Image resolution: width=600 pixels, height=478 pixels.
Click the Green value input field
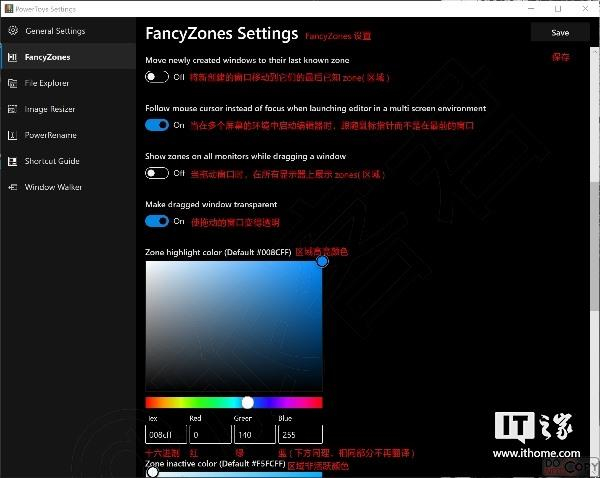click(255, 434)
